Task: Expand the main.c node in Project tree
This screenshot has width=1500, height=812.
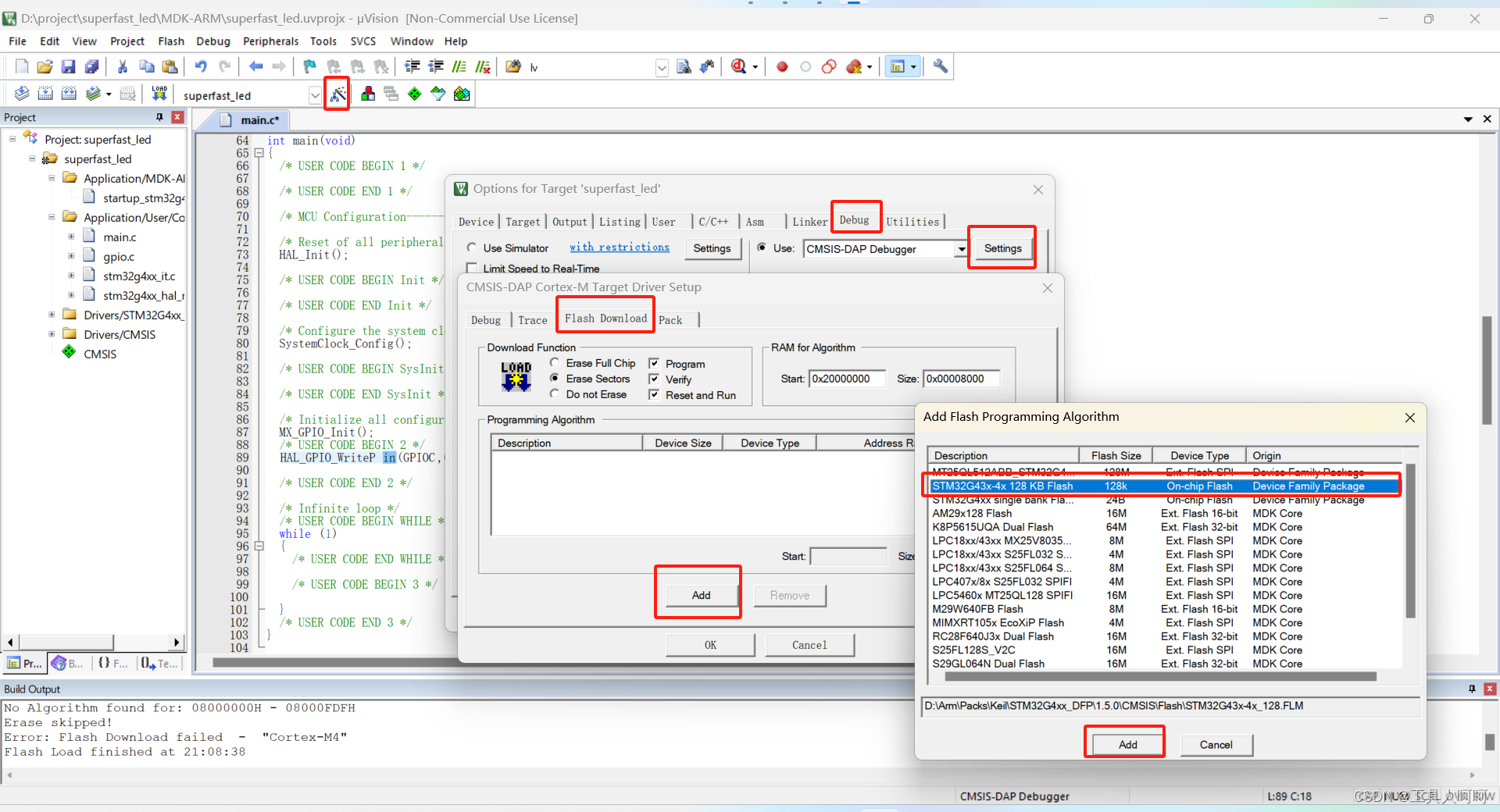Action: (x=71, y=237)
